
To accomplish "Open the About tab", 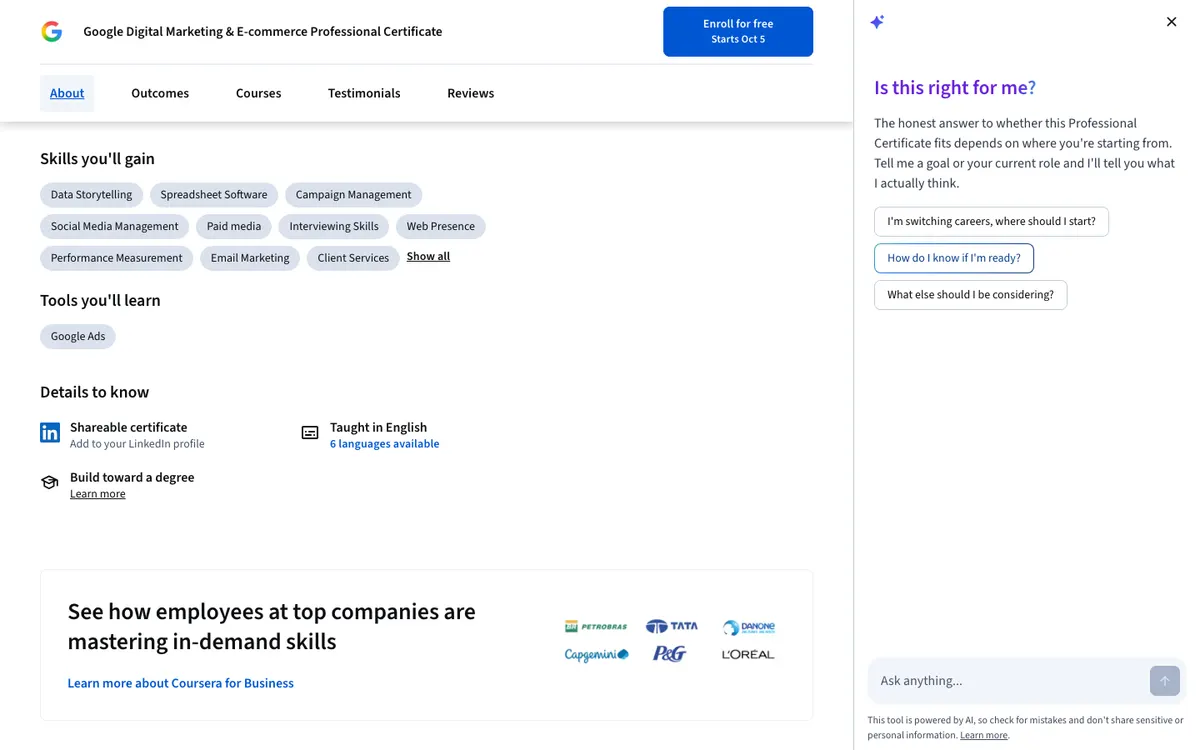I will [x=67, y=93].
